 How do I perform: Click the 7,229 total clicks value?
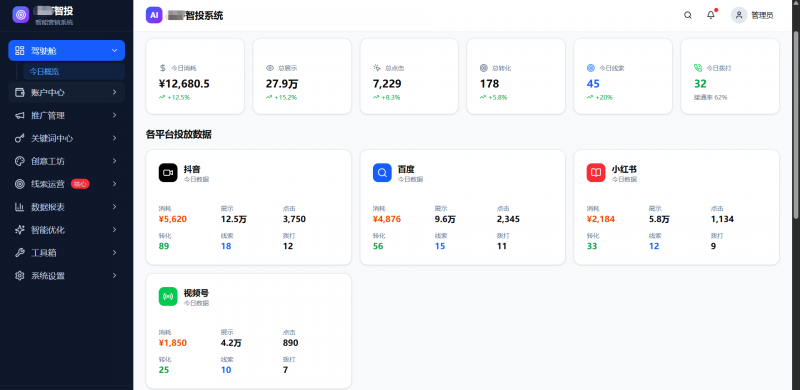pyautogui.click(x=387, y=84)
